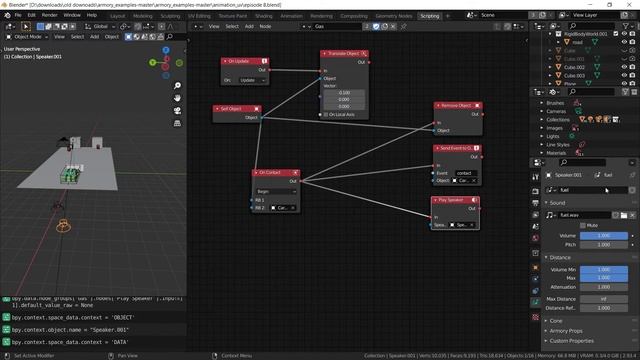This screenshot has width=640, height=360.
Task: Toggle the road object's eye visibility
Action: point(624,42)
